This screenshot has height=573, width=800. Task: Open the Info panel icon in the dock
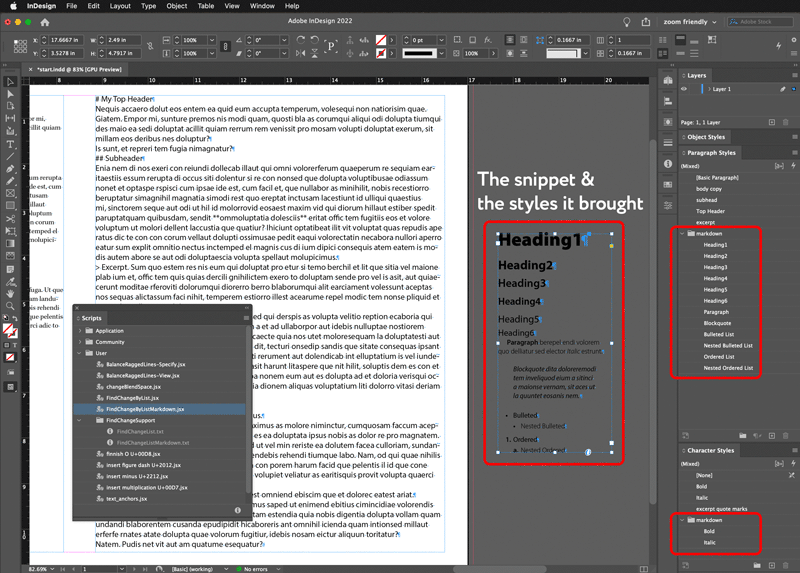point(668,164)
